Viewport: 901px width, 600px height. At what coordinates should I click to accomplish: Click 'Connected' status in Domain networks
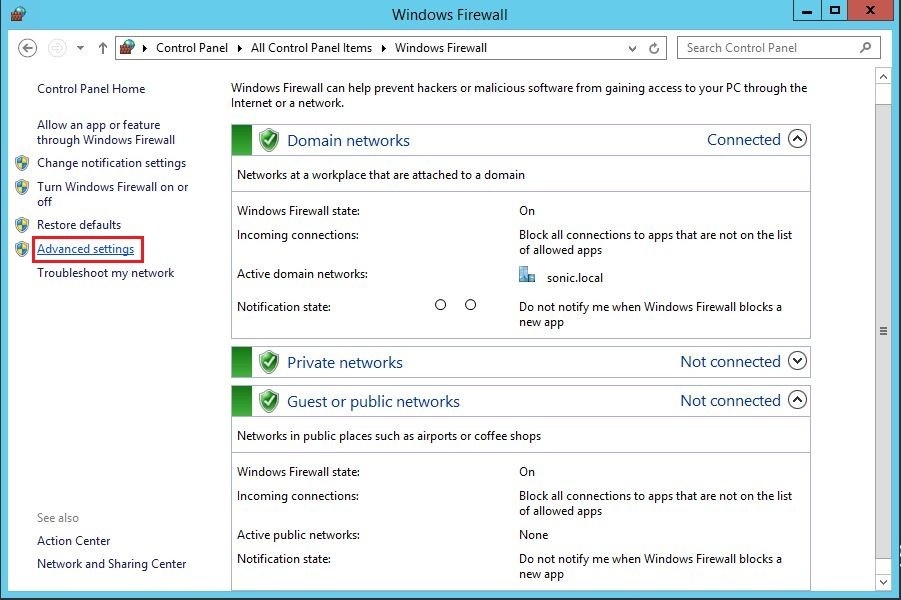[744, 140]
